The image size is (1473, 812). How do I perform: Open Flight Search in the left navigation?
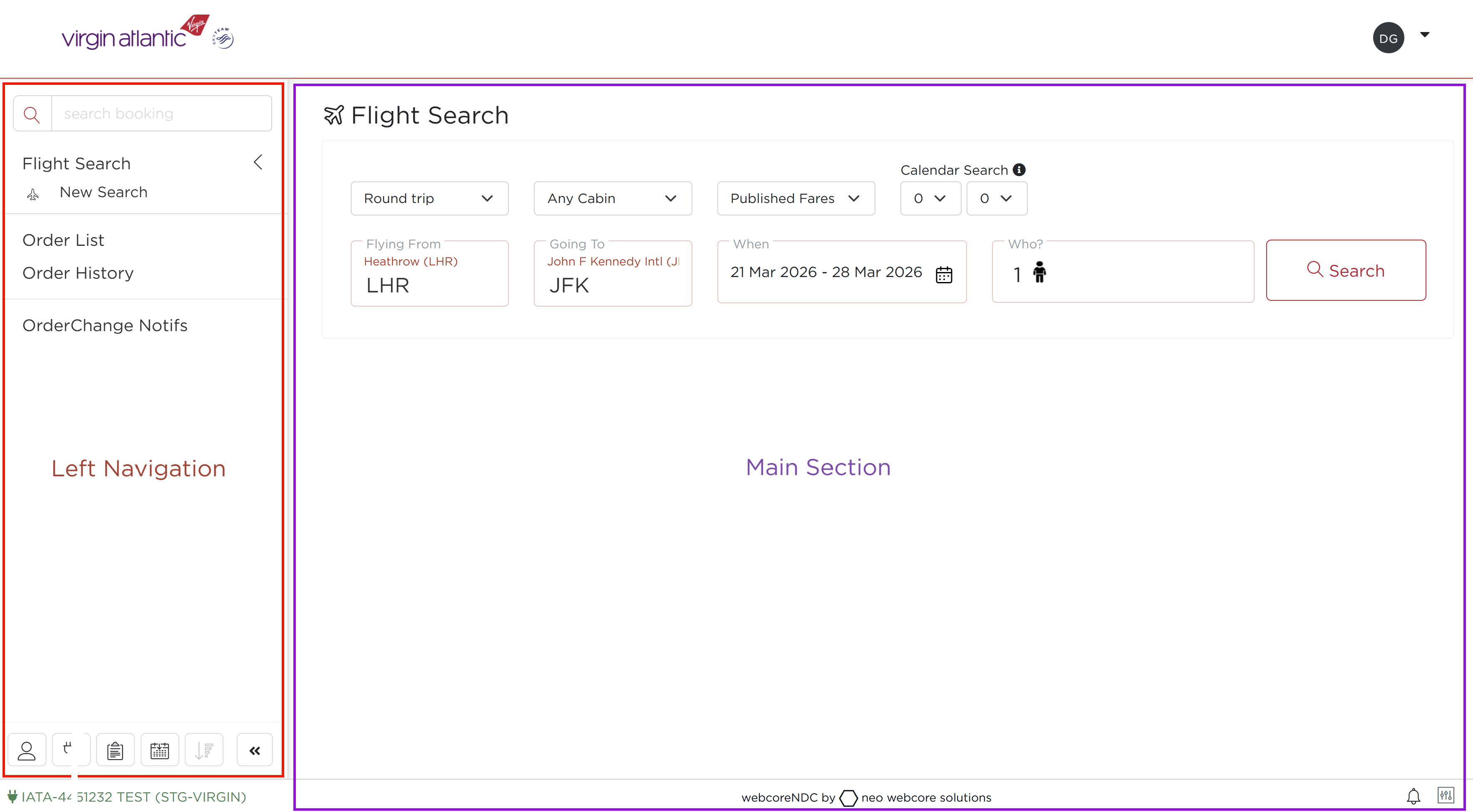77,163
